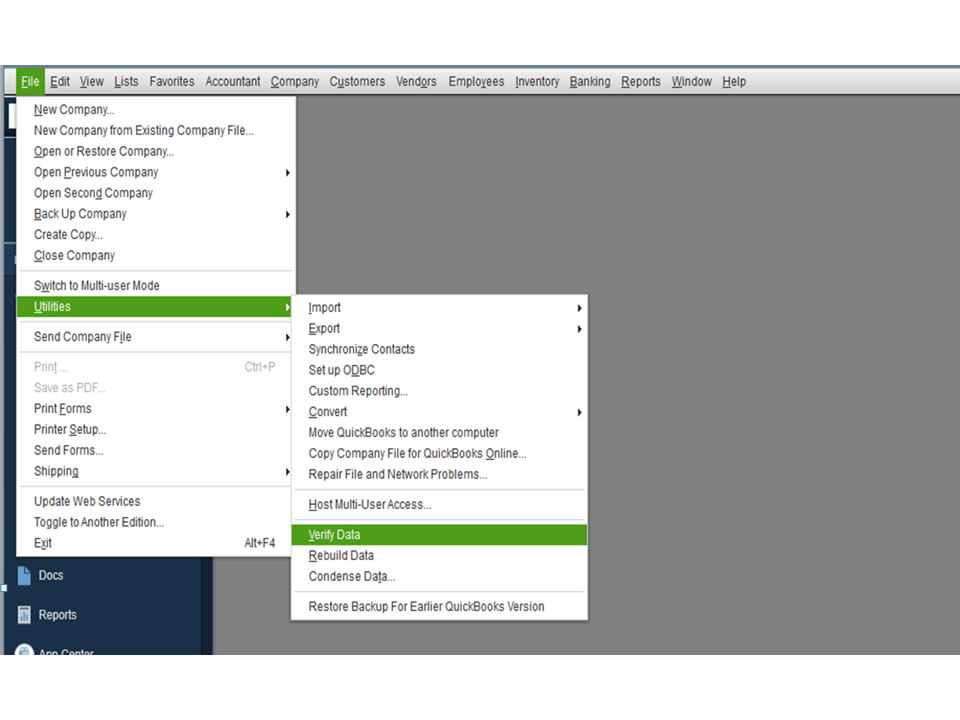This screenshot has height=720, width=960.
Task: Select Open or Restore Company...
Action: 156,151
